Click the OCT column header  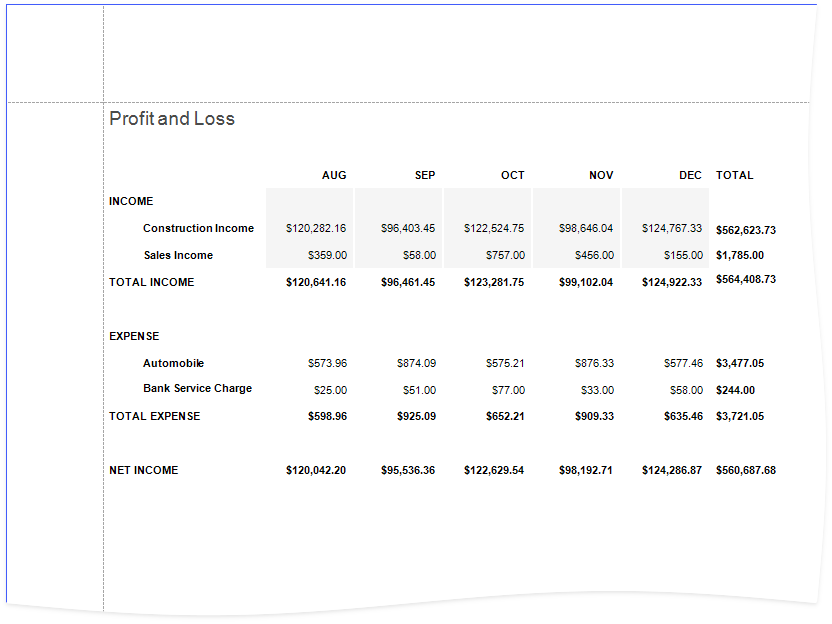click(512, 175)
